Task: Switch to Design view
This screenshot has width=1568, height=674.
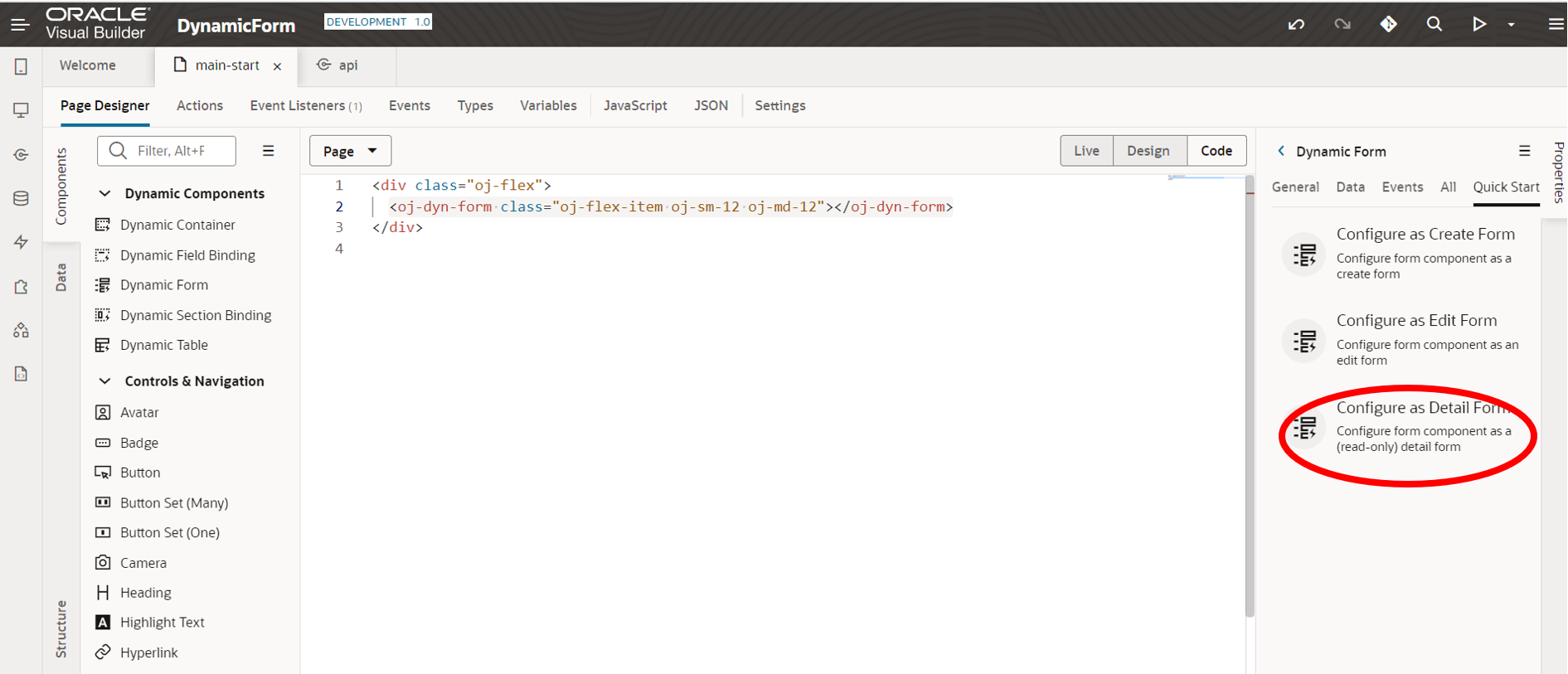Action: point(1148,151)
